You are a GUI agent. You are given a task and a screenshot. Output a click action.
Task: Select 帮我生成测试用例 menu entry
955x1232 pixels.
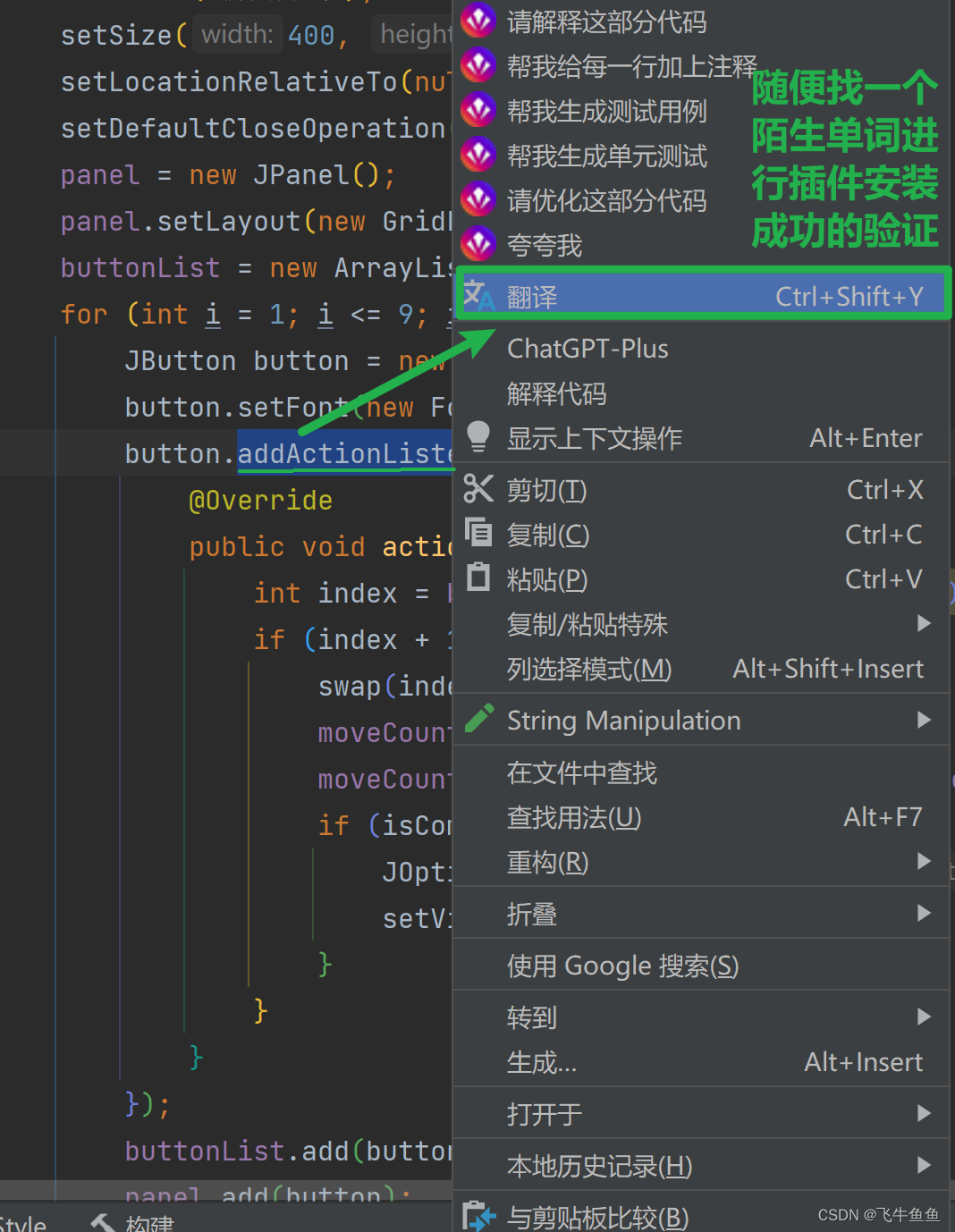(x=606, y=110)
